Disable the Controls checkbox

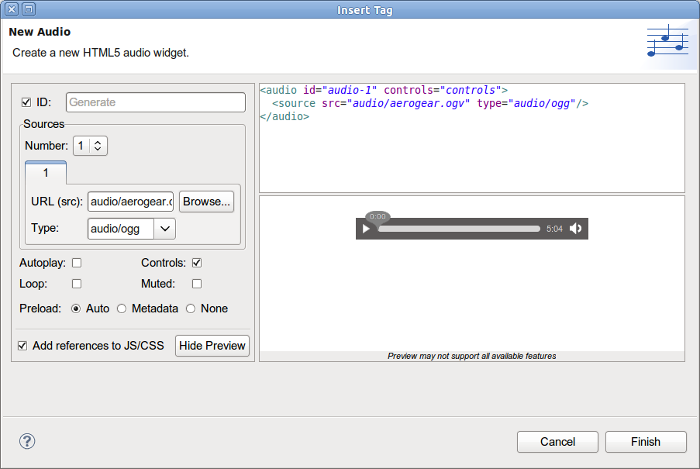pyautogui.click(x=197, y=263)
